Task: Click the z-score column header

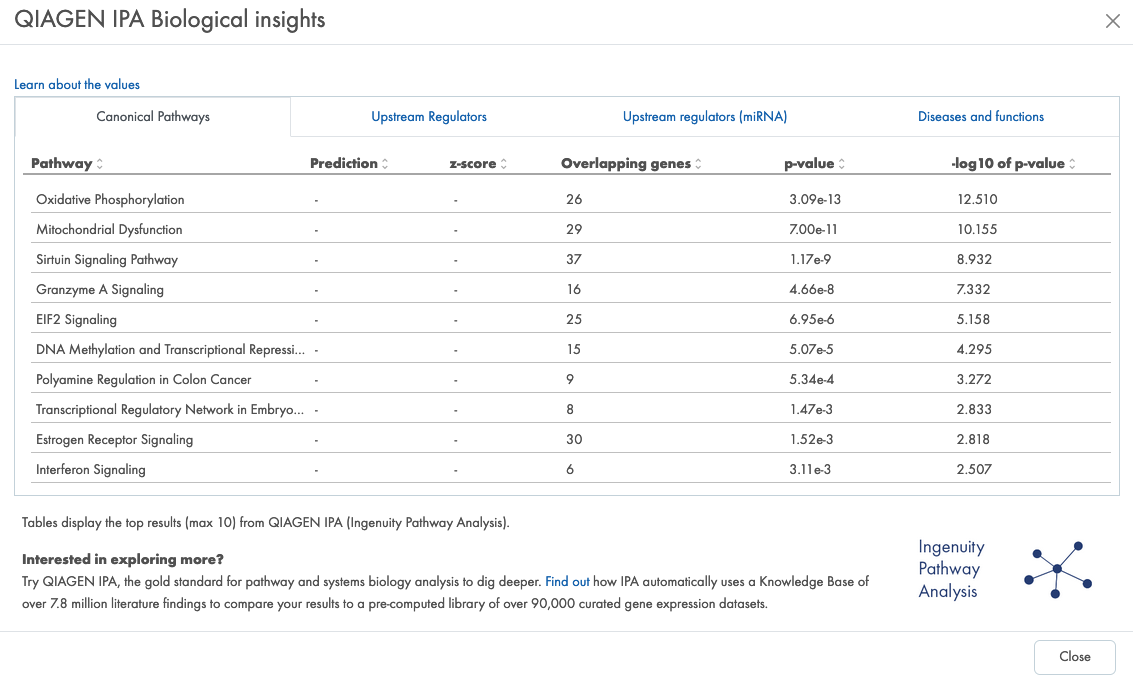Action: [473, 163]
